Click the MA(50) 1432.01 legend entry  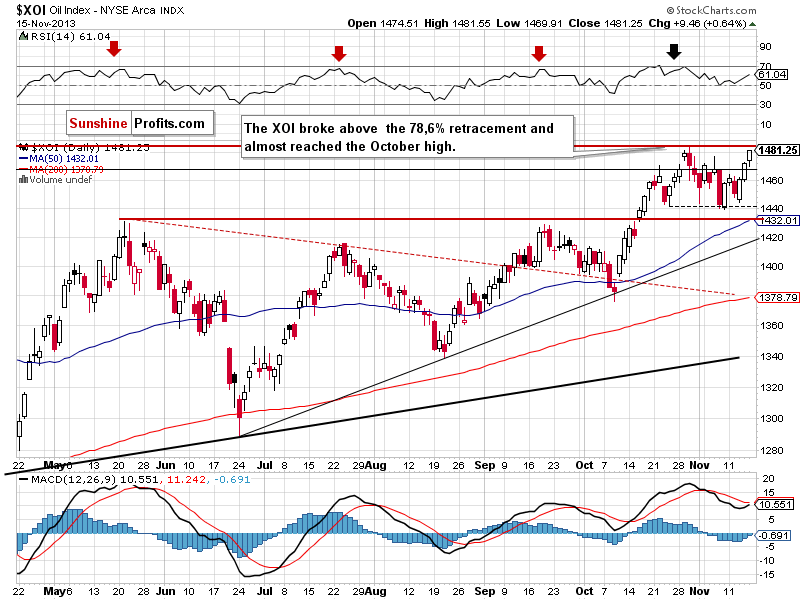(58, 159)
